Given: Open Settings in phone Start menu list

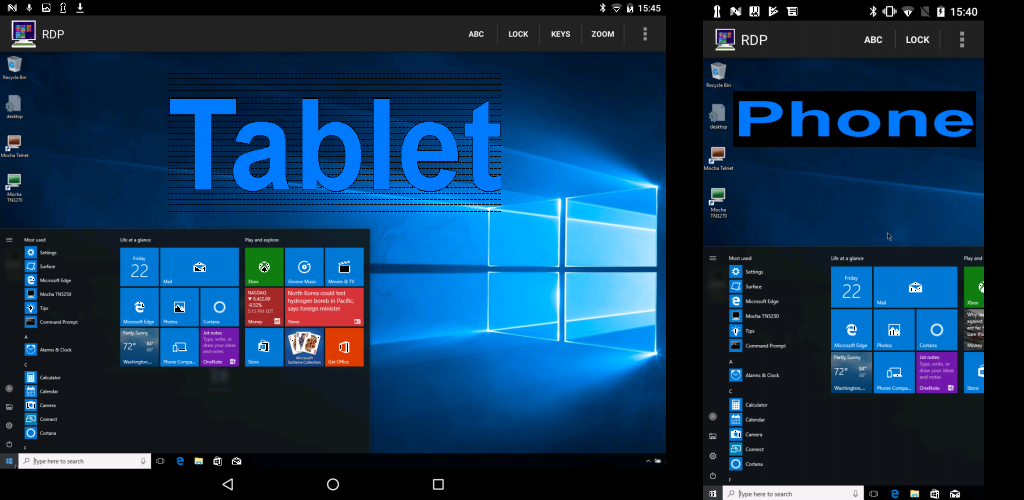Looking at the screenshot, I should 746,272.
